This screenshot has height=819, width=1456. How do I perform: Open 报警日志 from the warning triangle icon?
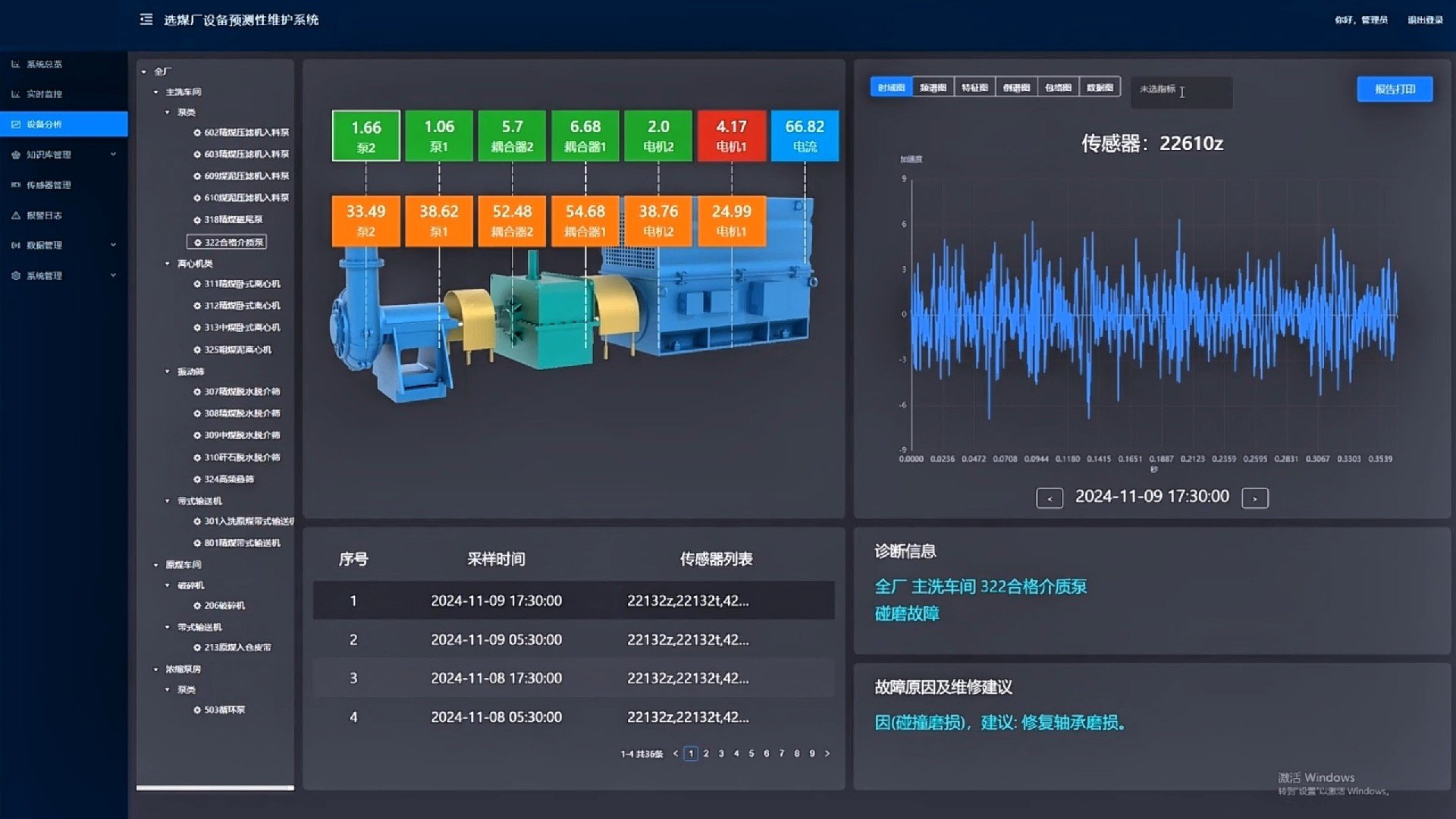[15, 215]
